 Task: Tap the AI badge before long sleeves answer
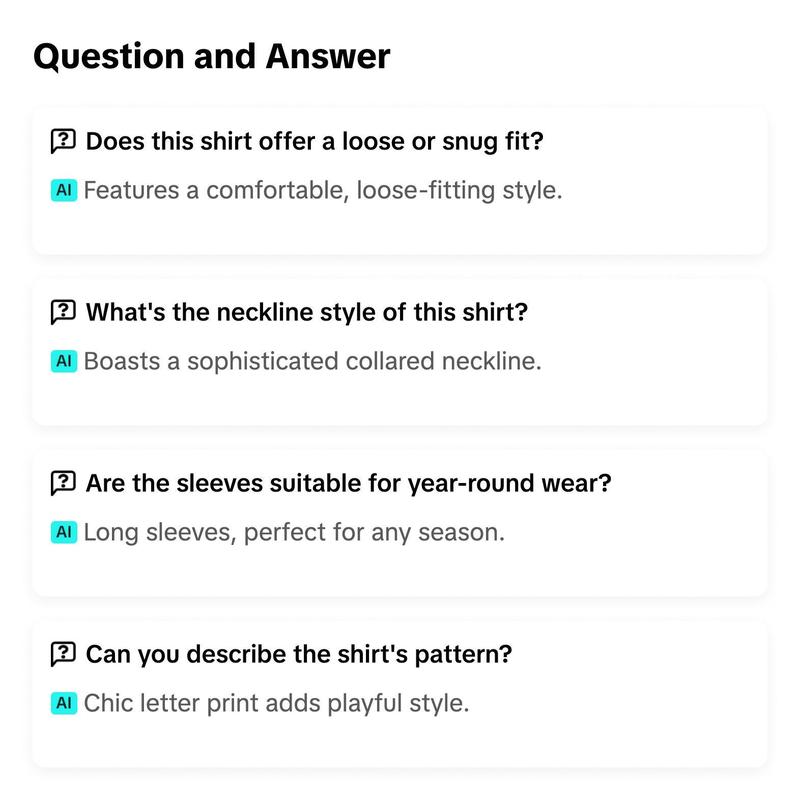pos(64,532)
